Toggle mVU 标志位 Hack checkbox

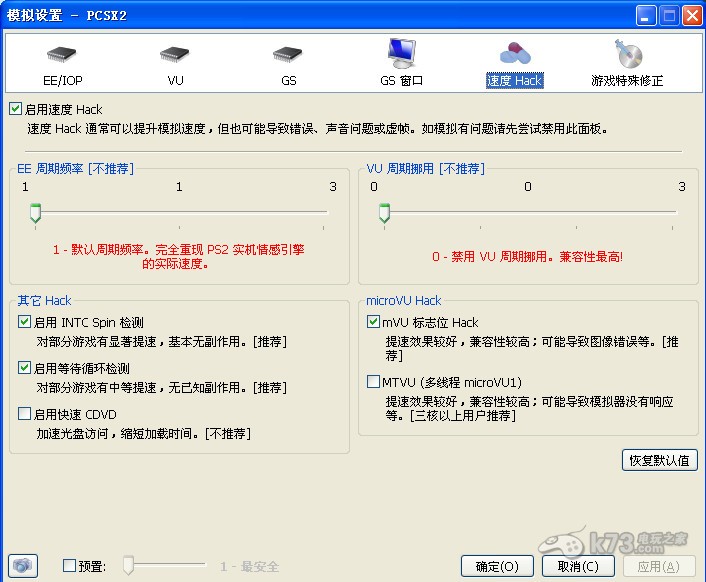(374, 322)
